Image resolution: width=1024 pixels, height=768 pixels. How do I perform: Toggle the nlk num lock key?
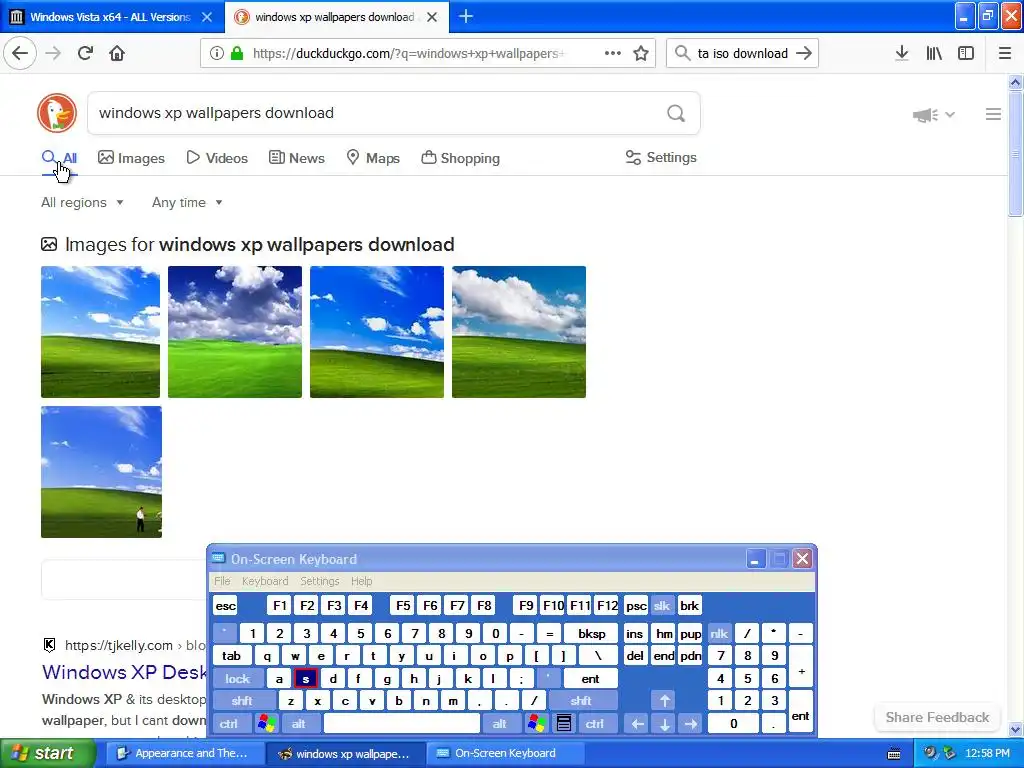(x=719, y=633)
